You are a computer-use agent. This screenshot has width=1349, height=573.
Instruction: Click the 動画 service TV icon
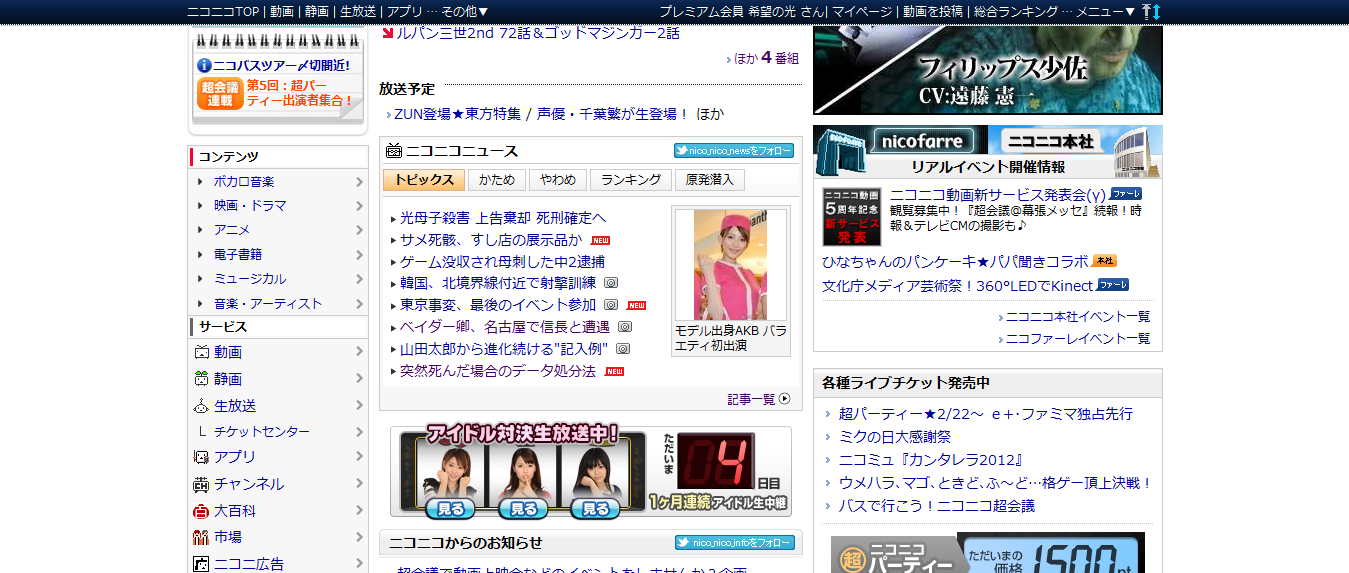point(201,352)
